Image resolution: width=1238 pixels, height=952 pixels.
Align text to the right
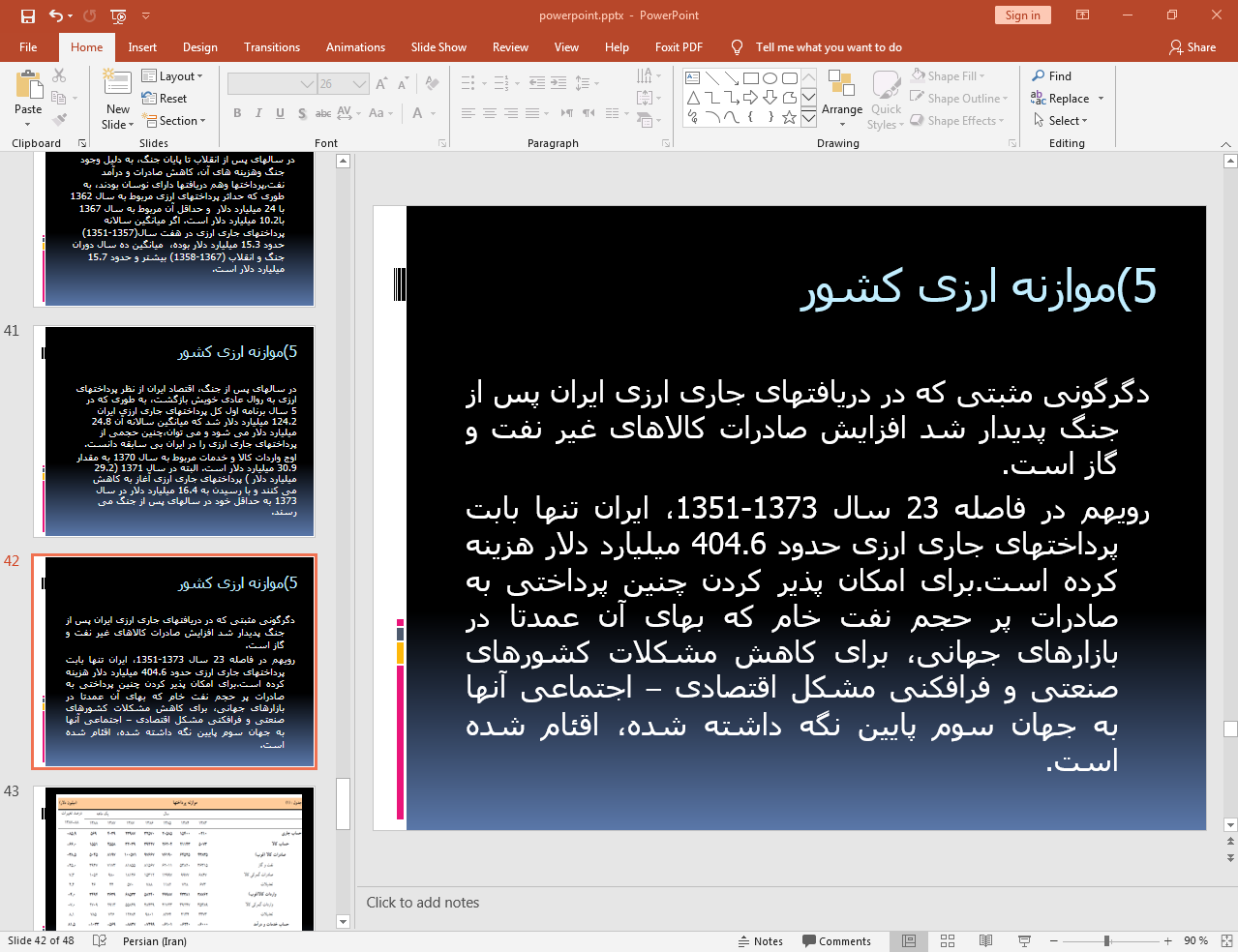511,113
